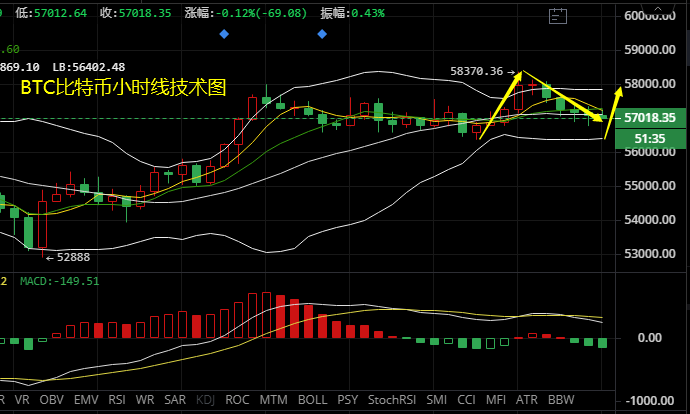The height and width of the screenshot is (414, 690).
Task: Select the ROC indicator tab
Action: (237, 399)
